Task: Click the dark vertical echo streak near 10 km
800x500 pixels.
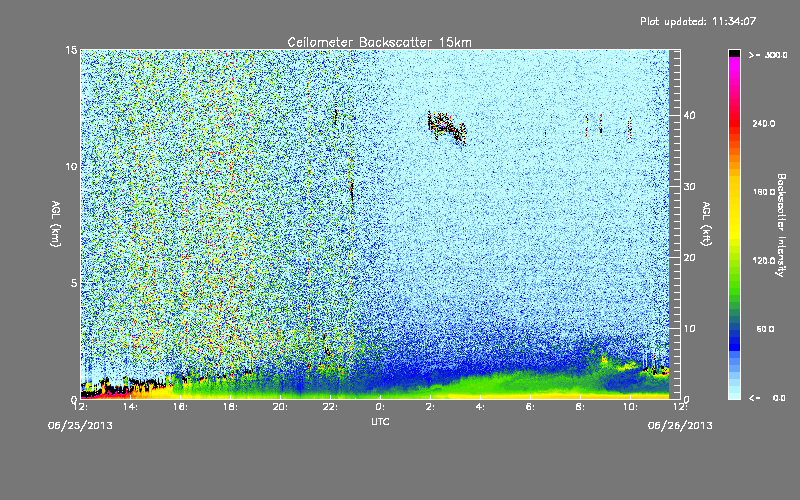Action: 352,189
